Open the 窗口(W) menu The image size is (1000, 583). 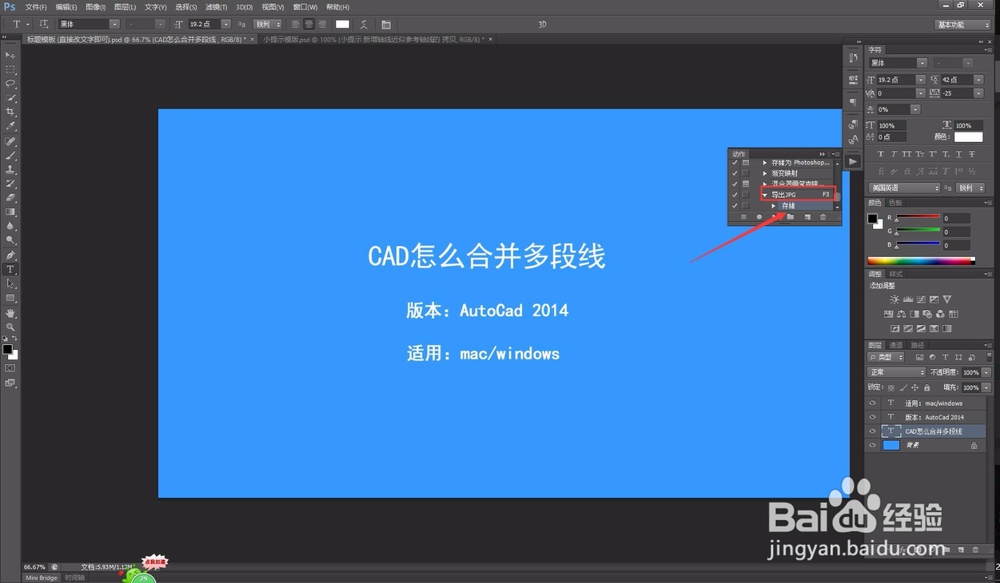(x=305, y=7)
